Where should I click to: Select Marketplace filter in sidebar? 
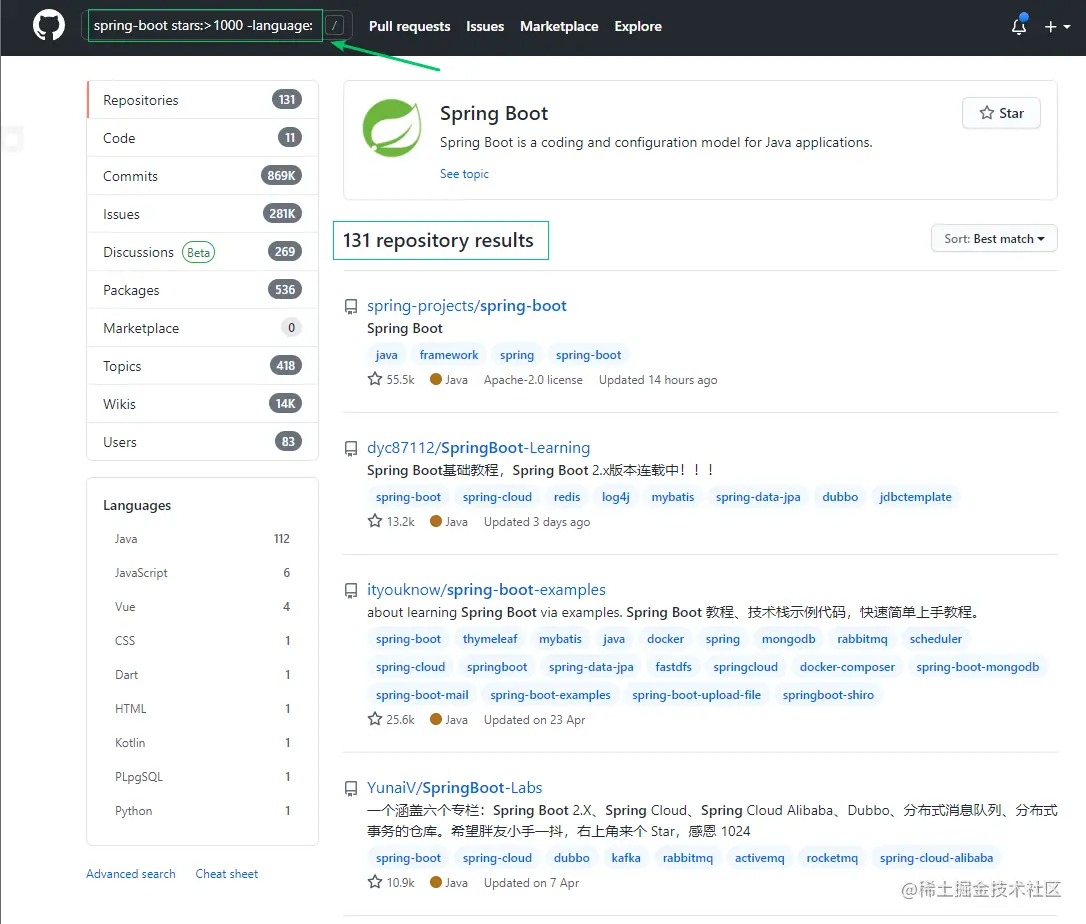point(202,328)
